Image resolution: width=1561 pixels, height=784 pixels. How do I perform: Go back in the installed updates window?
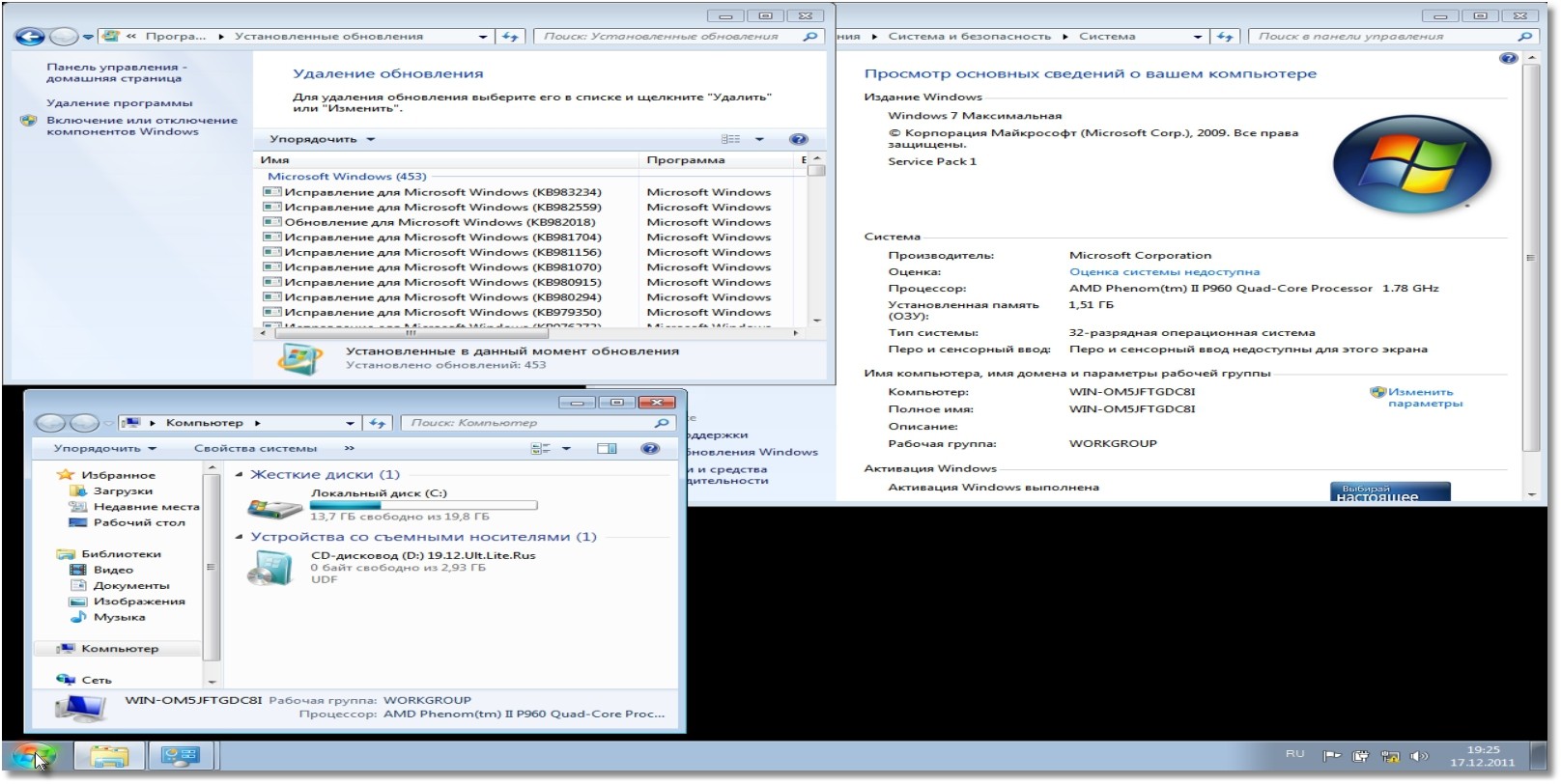pyautogui.click(x=31, y=37)
